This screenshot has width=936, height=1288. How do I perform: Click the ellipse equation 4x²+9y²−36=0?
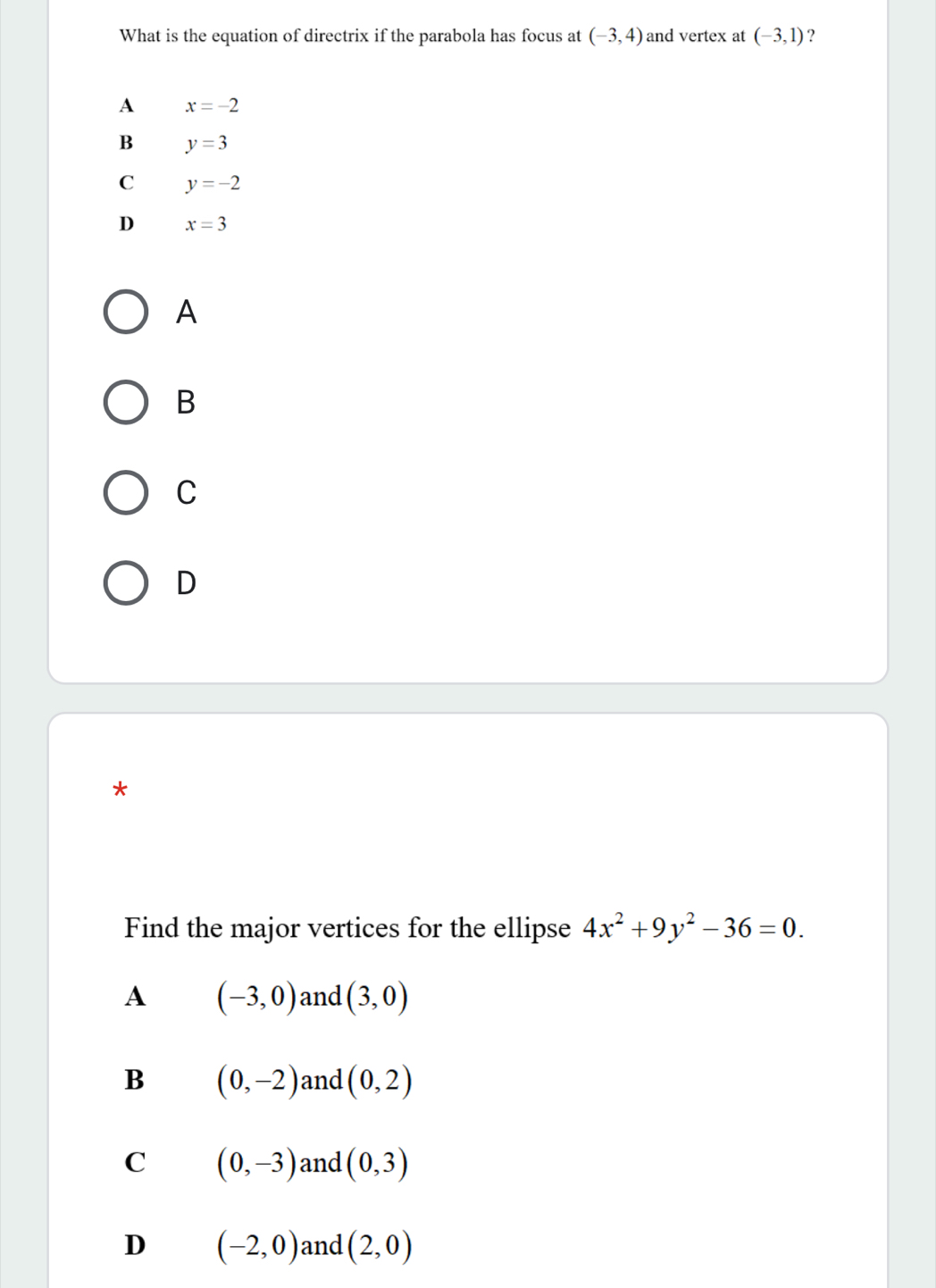[x=692, y=928]
